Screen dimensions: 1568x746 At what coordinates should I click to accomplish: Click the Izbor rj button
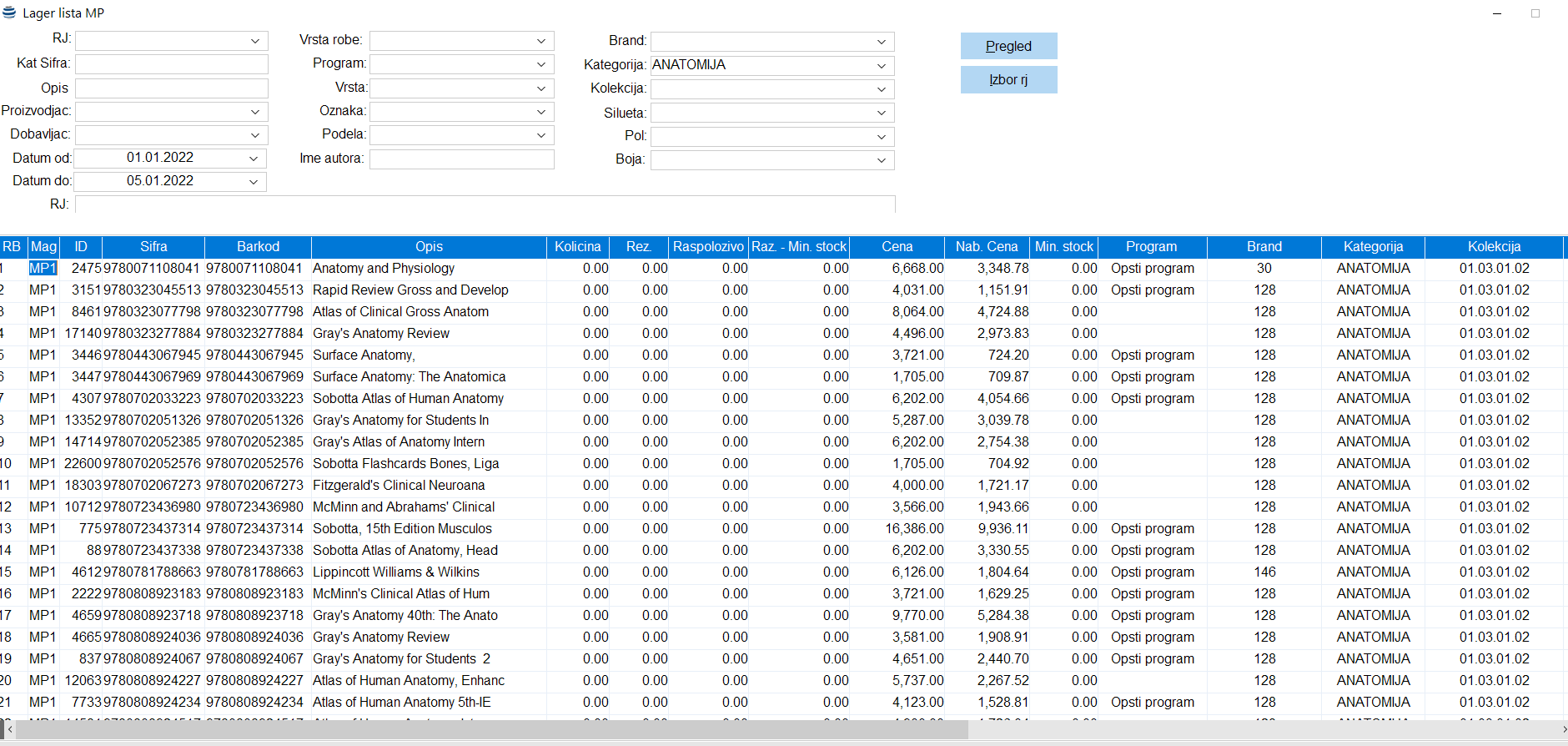(x=1008, y=79)
